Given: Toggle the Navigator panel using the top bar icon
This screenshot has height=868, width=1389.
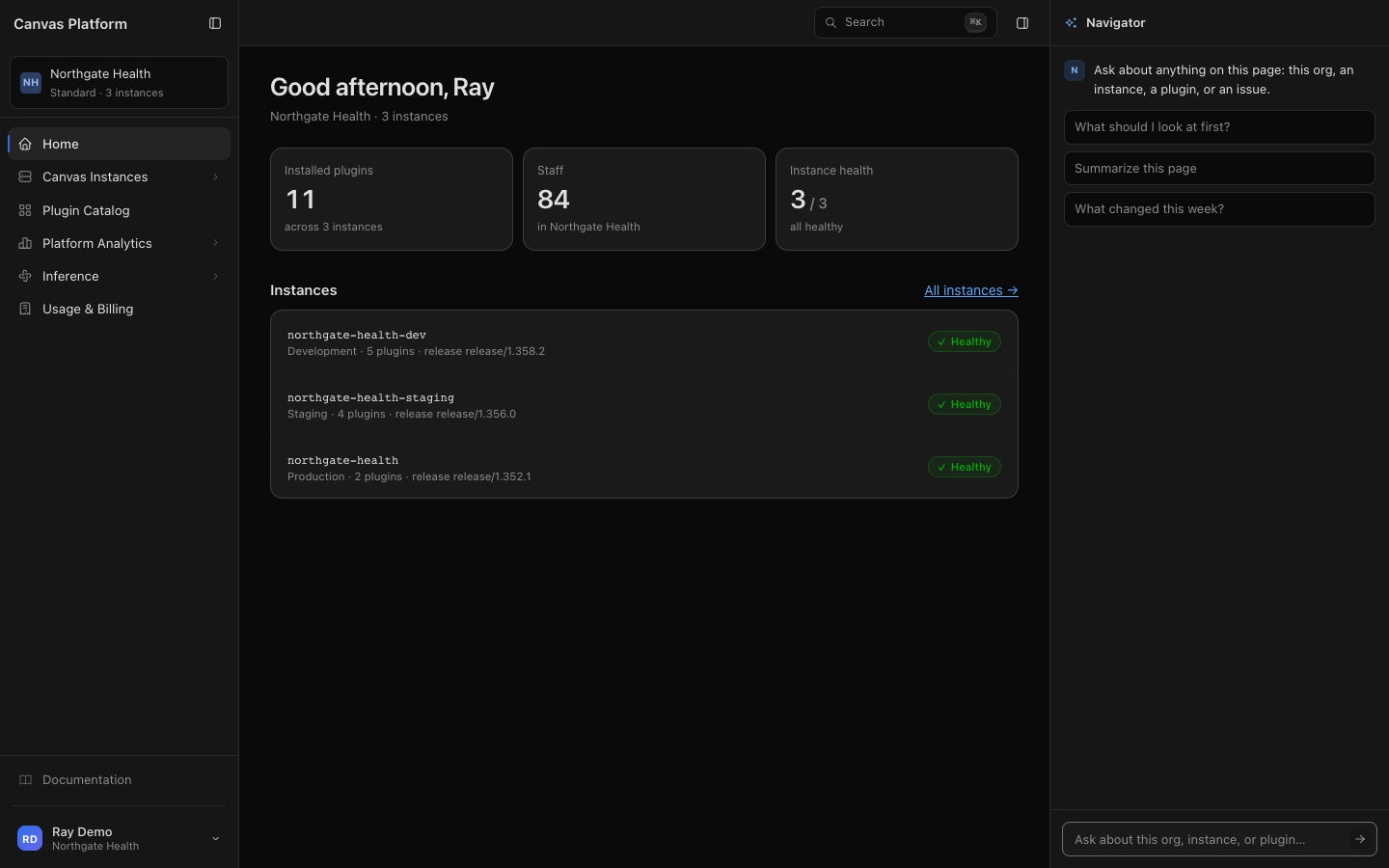Looking at the screenshot, I should (1022, 23).
